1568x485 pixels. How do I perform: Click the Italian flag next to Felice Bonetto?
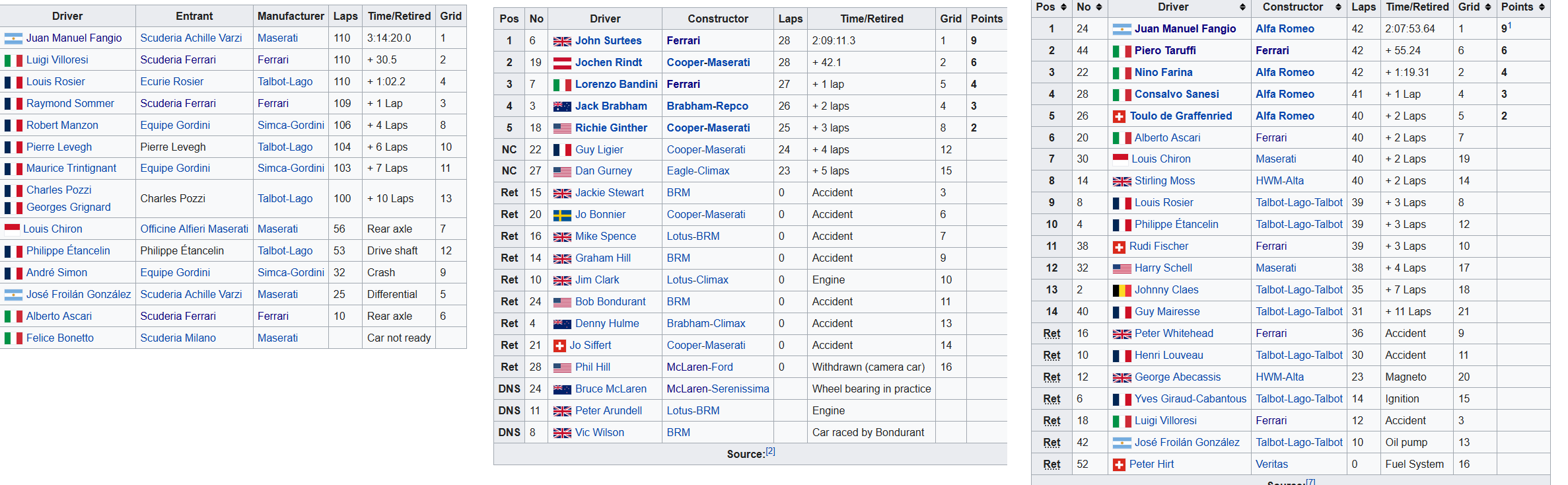tap(13, 338)
